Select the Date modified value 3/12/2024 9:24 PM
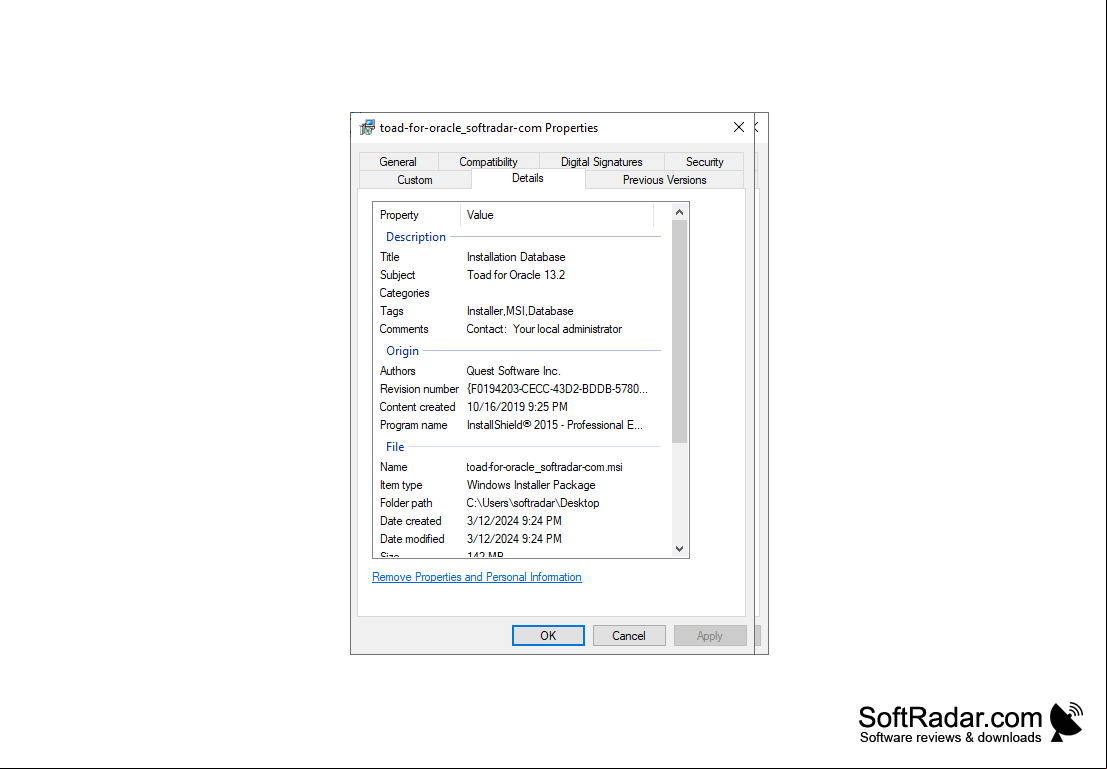Image resolution: width=1107 pixels, height=769 pixels. click(x=514, y=539)
